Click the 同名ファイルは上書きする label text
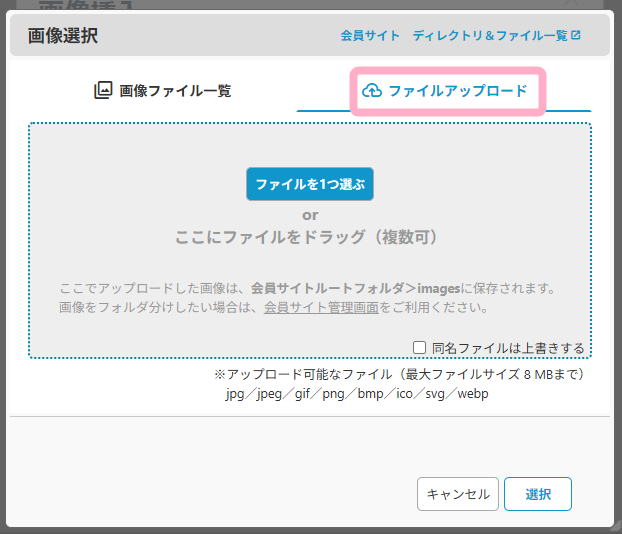The image size is (622, 534). 508,348
